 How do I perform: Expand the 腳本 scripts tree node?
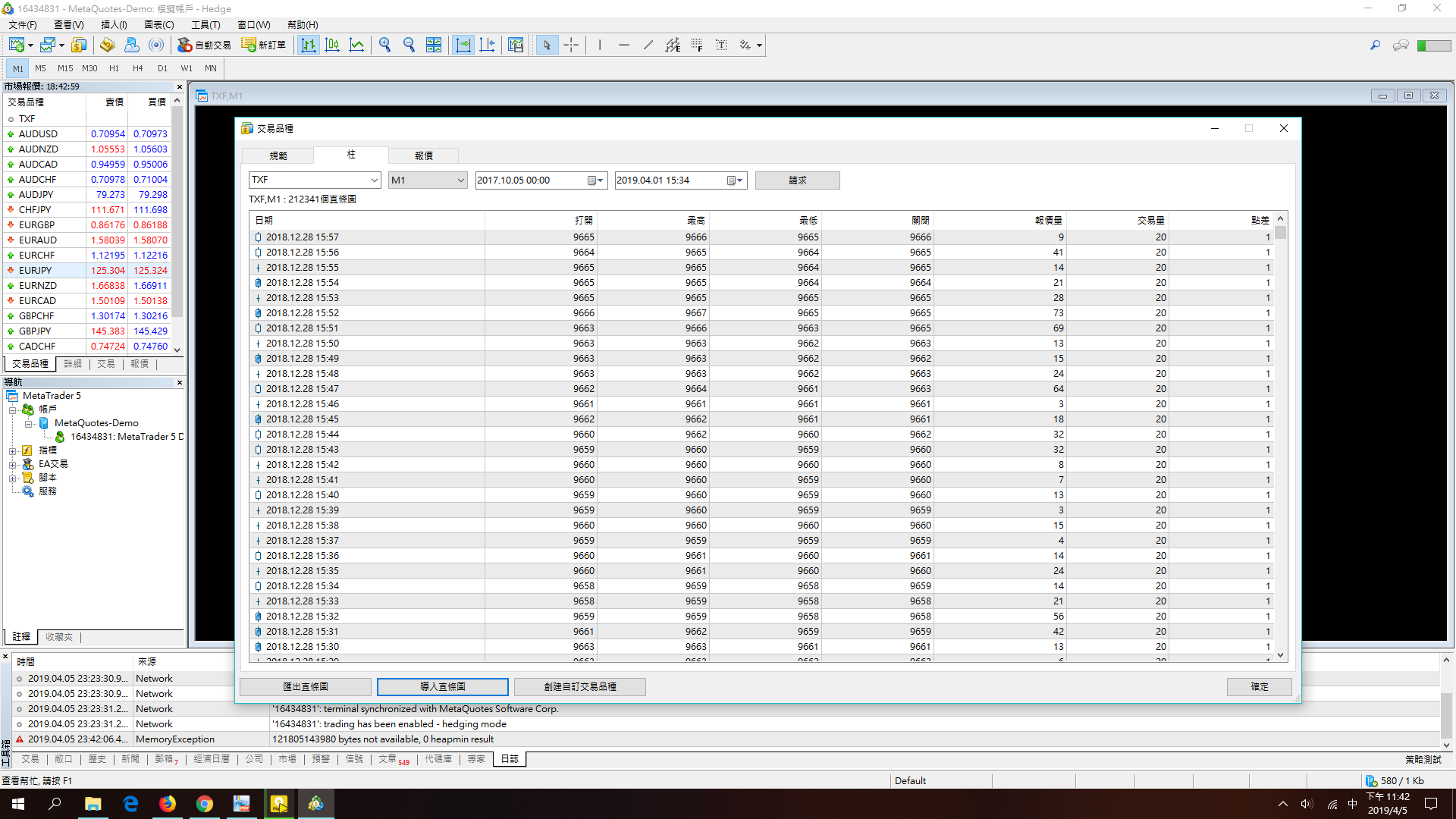click(12, 479)
